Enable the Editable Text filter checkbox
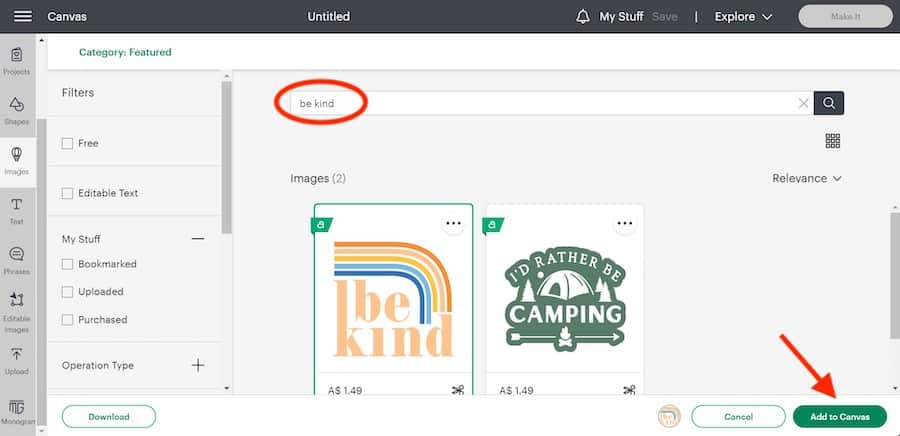Screen dimensions: 900x436 tap(67, 193)
